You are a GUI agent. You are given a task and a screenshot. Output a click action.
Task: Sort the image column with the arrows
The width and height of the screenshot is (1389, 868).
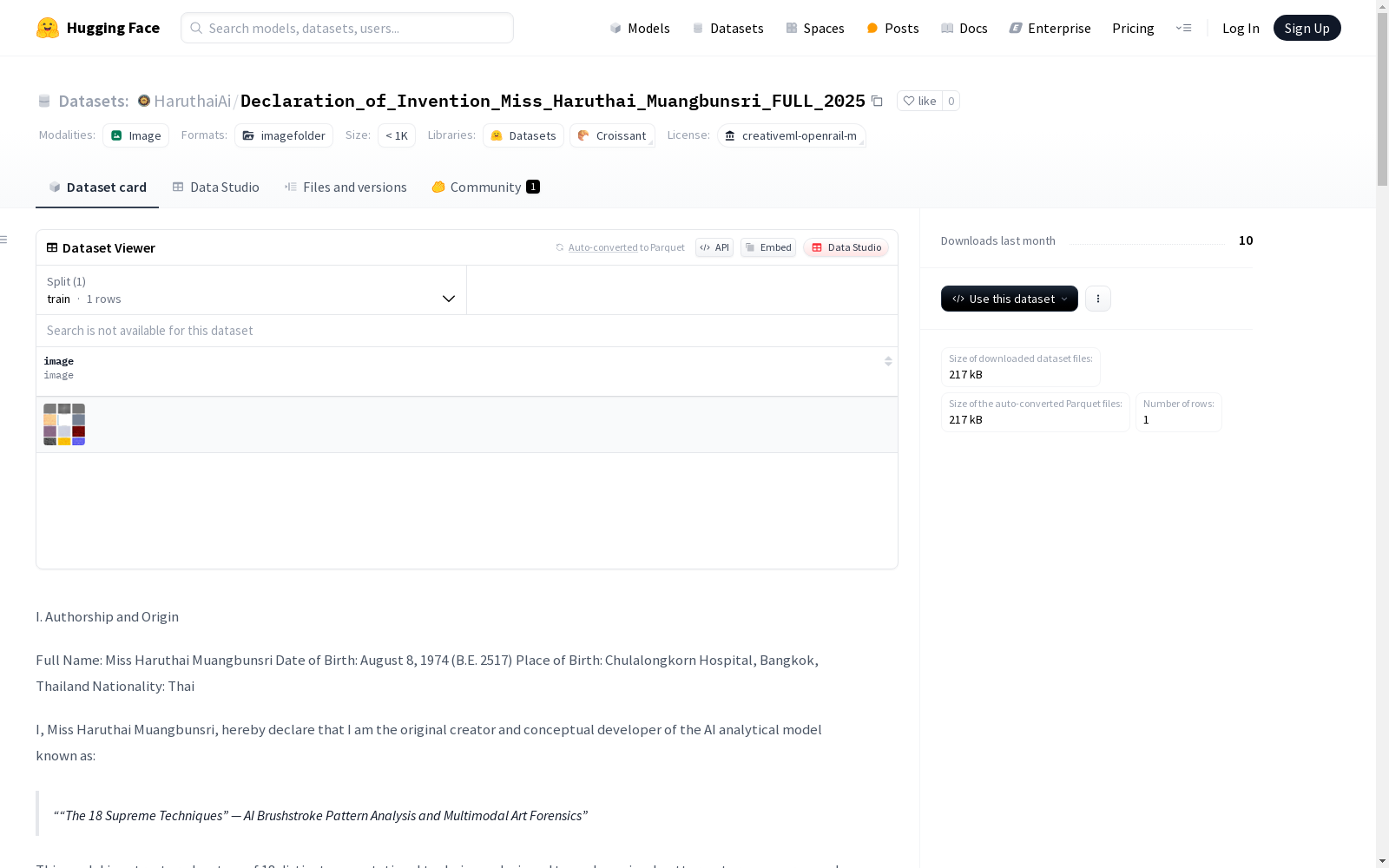[888, 361]
